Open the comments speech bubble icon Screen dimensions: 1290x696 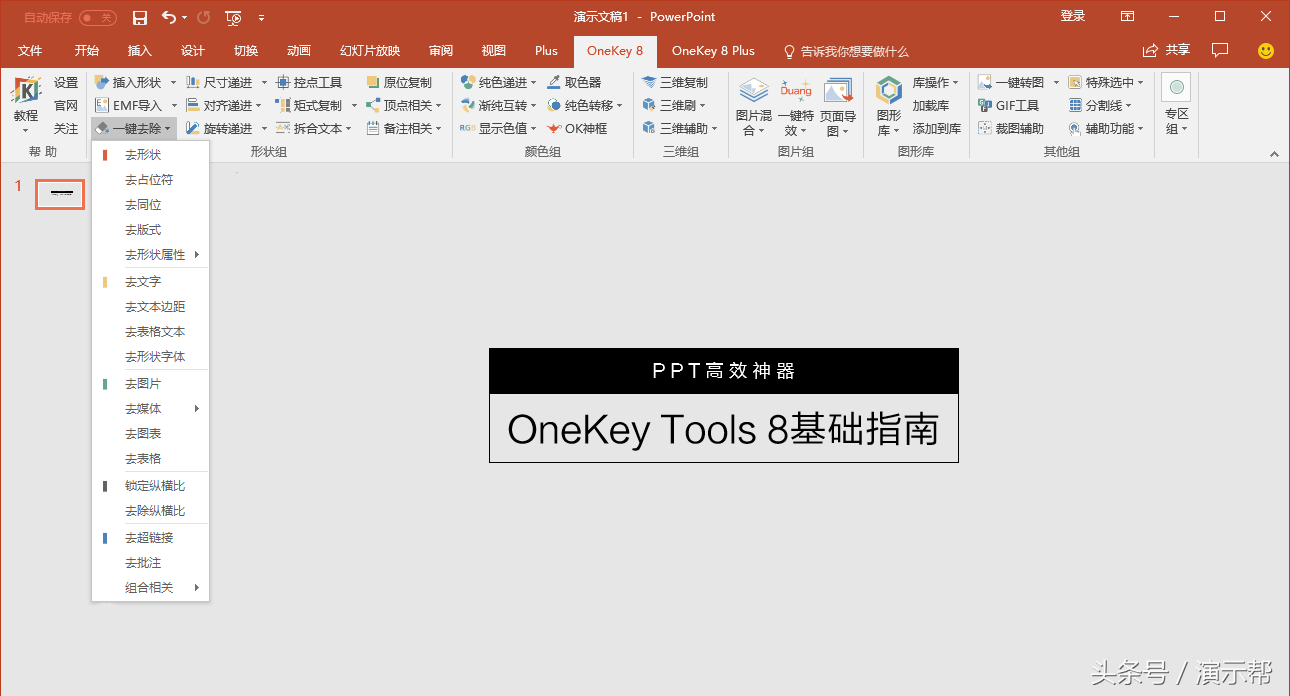1219,50
